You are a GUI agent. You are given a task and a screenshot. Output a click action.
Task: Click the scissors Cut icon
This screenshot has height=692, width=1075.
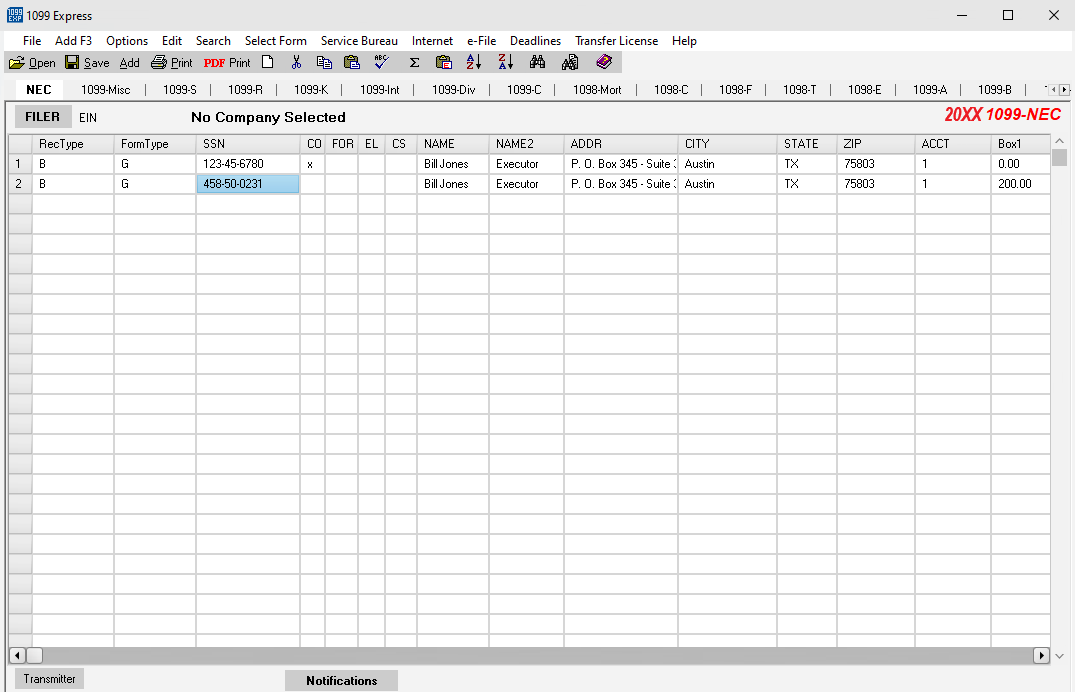[x=296, y=63]
